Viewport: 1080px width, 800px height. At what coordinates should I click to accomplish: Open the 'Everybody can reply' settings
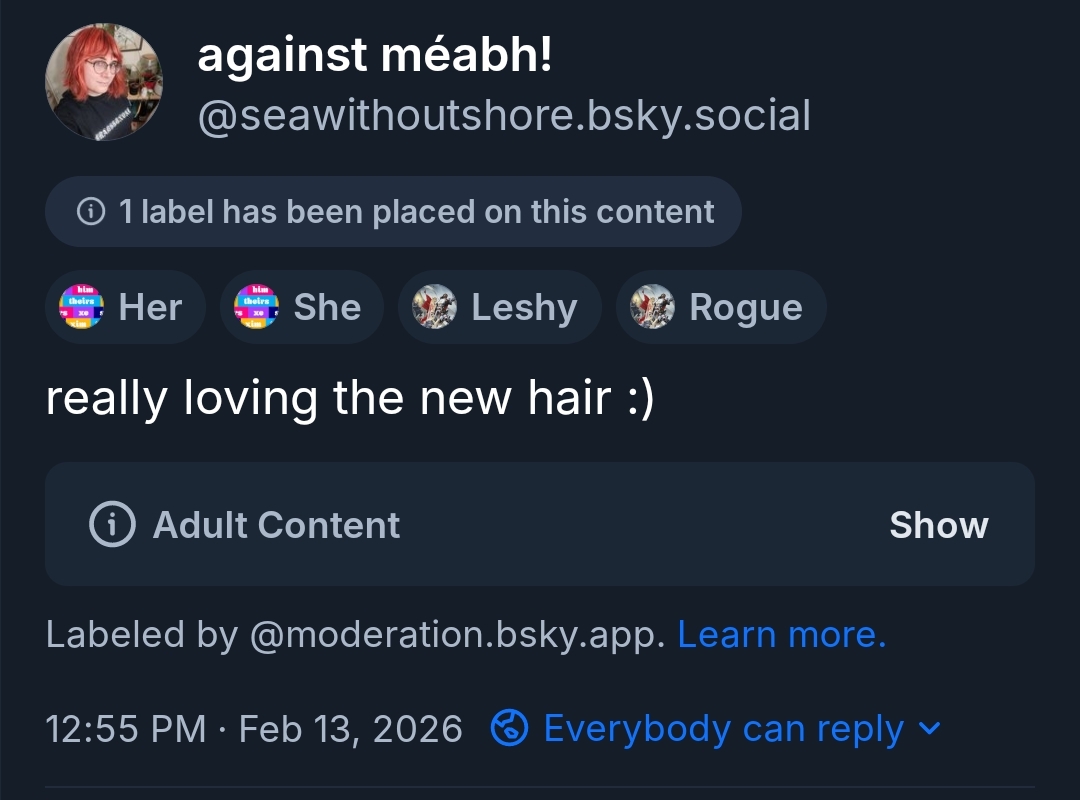tap(723, 728)
